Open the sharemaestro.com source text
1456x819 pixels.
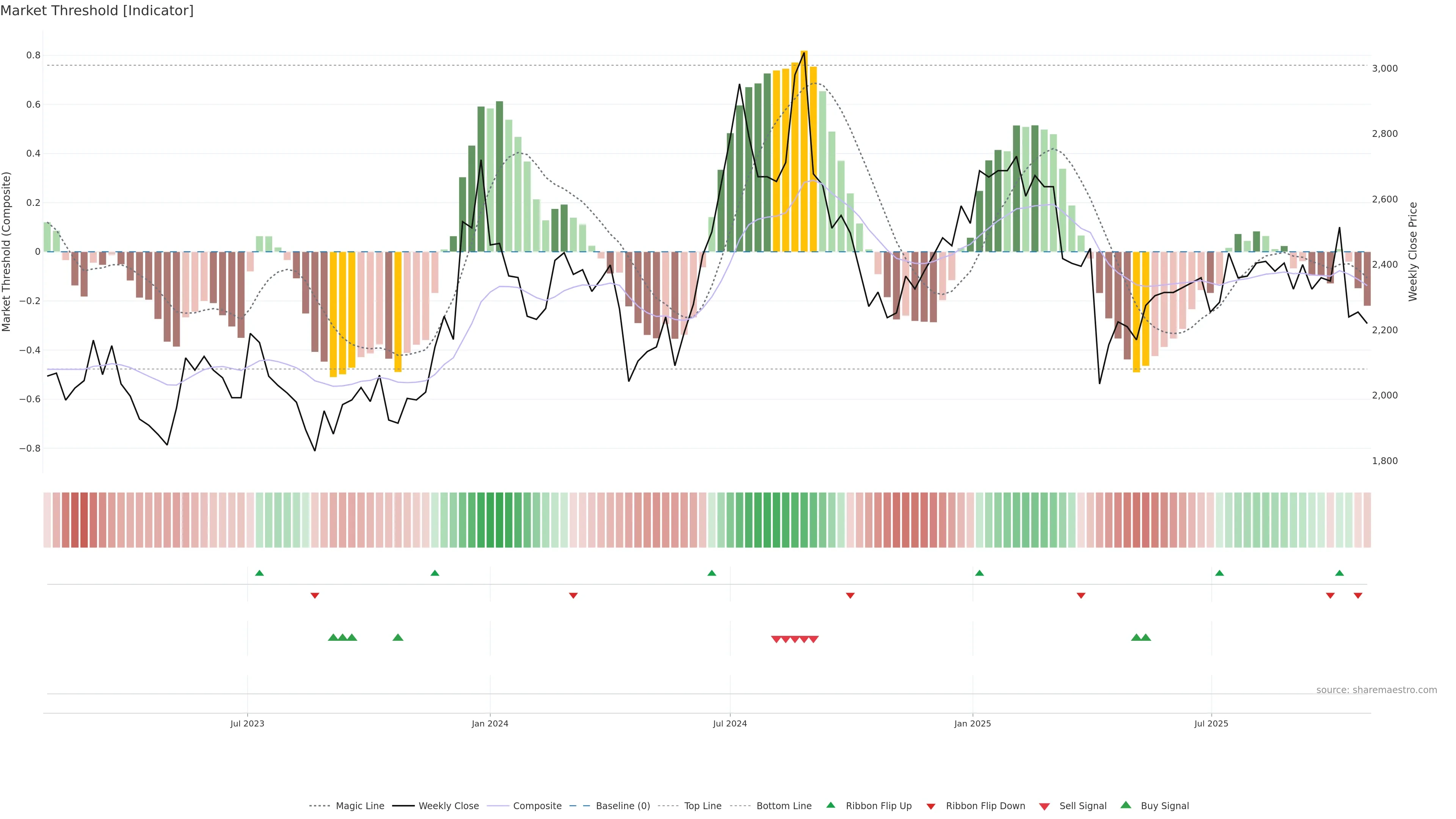pos(1376,690)
